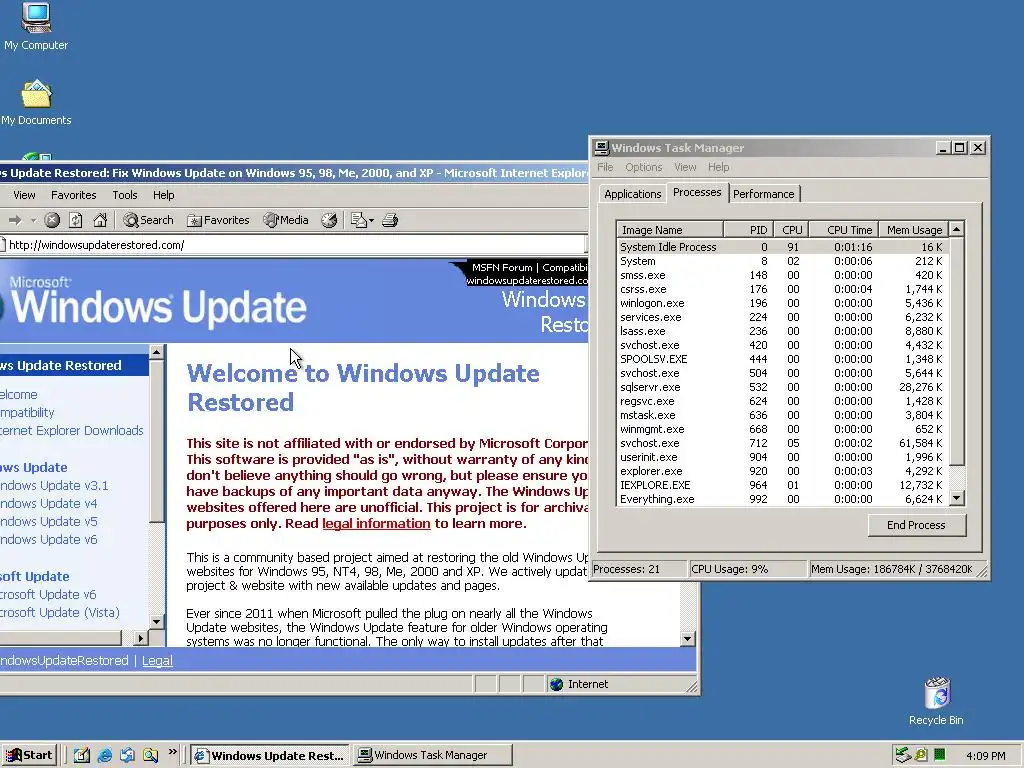Click sidebar frame scroll down arrow

156,622
